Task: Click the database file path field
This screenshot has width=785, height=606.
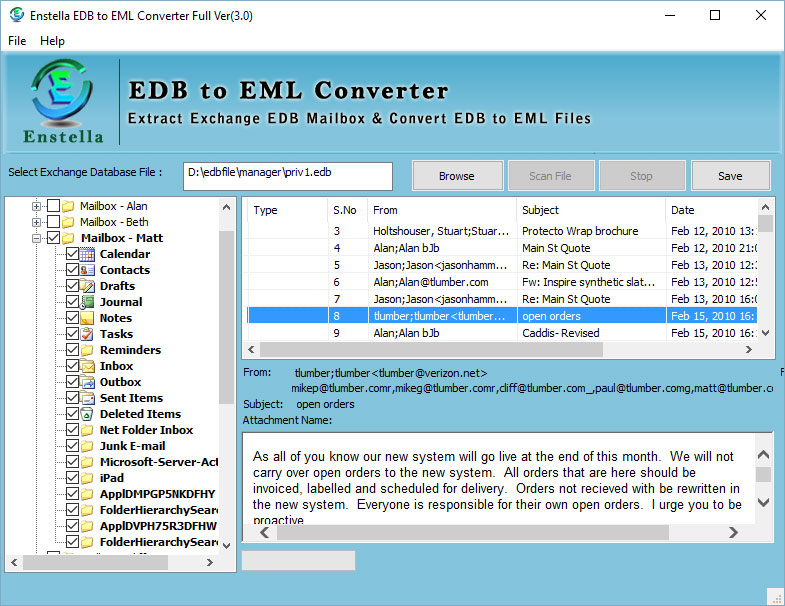Action: coord(288,174)
